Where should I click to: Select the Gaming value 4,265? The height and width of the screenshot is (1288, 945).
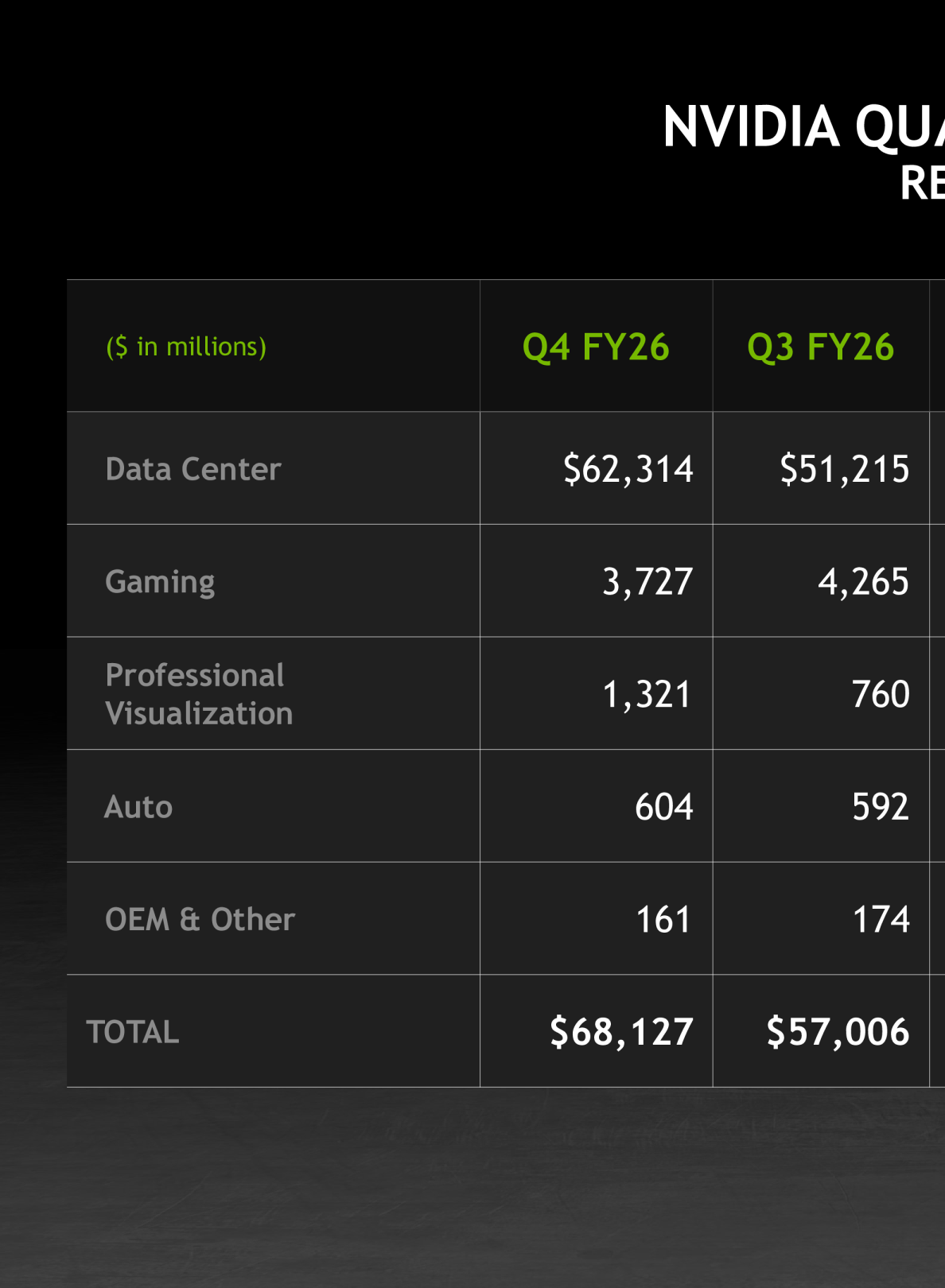(863, 582)
